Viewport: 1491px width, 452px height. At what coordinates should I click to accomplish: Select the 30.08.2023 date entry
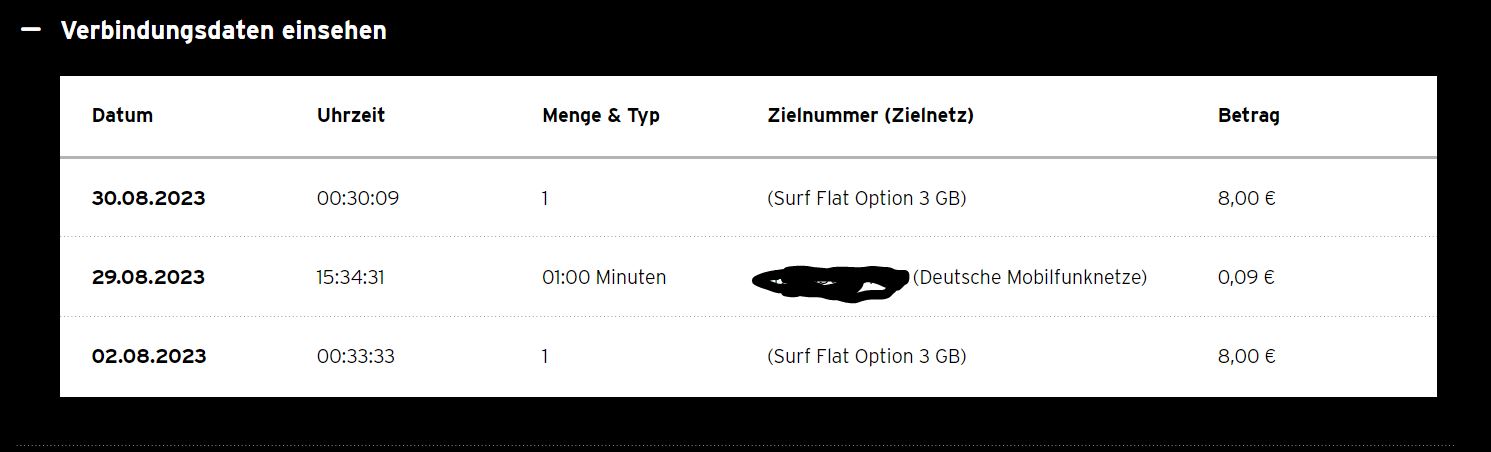pos(148,198)
